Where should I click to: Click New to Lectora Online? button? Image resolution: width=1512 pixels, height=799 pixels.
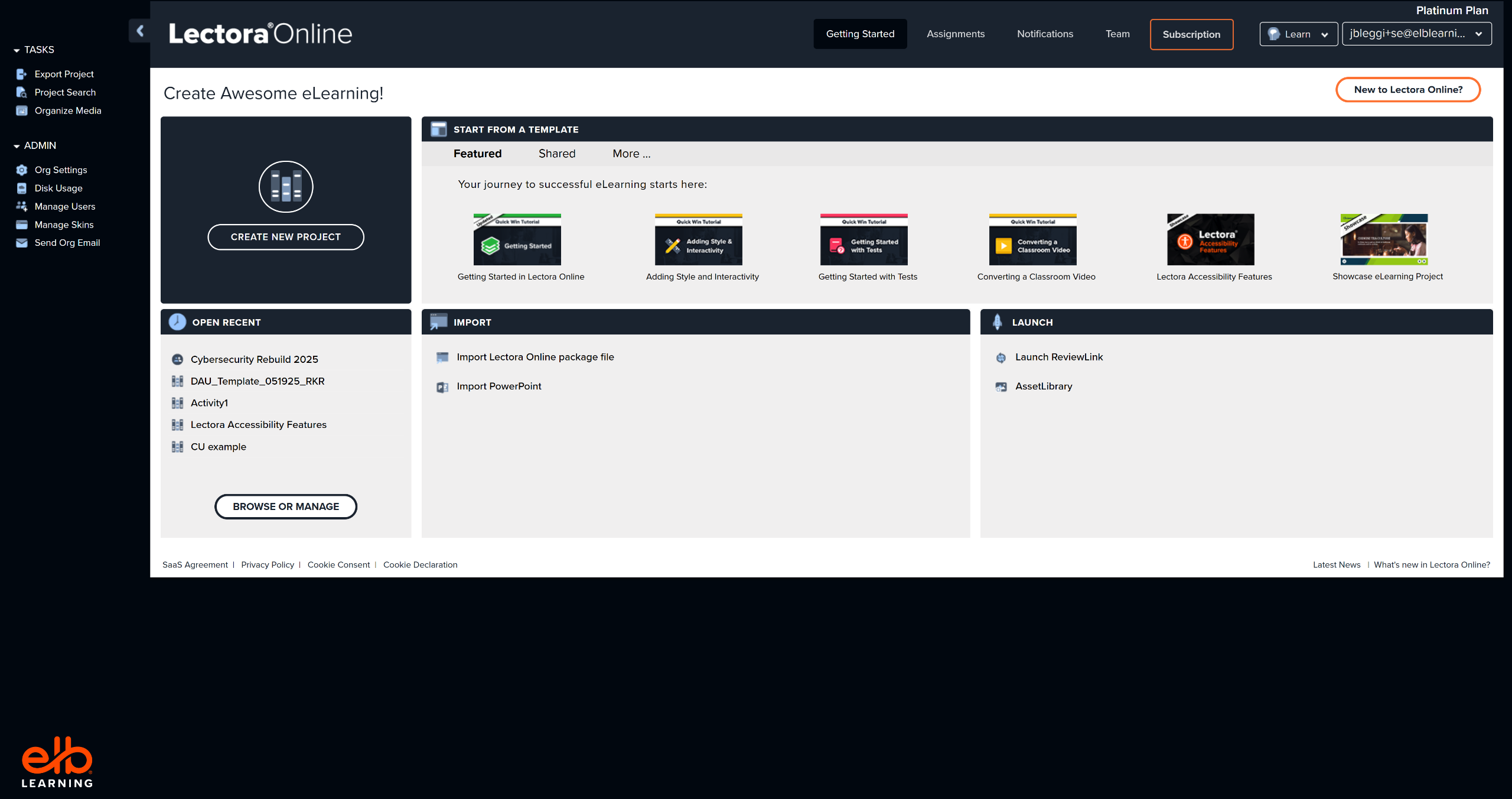tap(1408, 90)
